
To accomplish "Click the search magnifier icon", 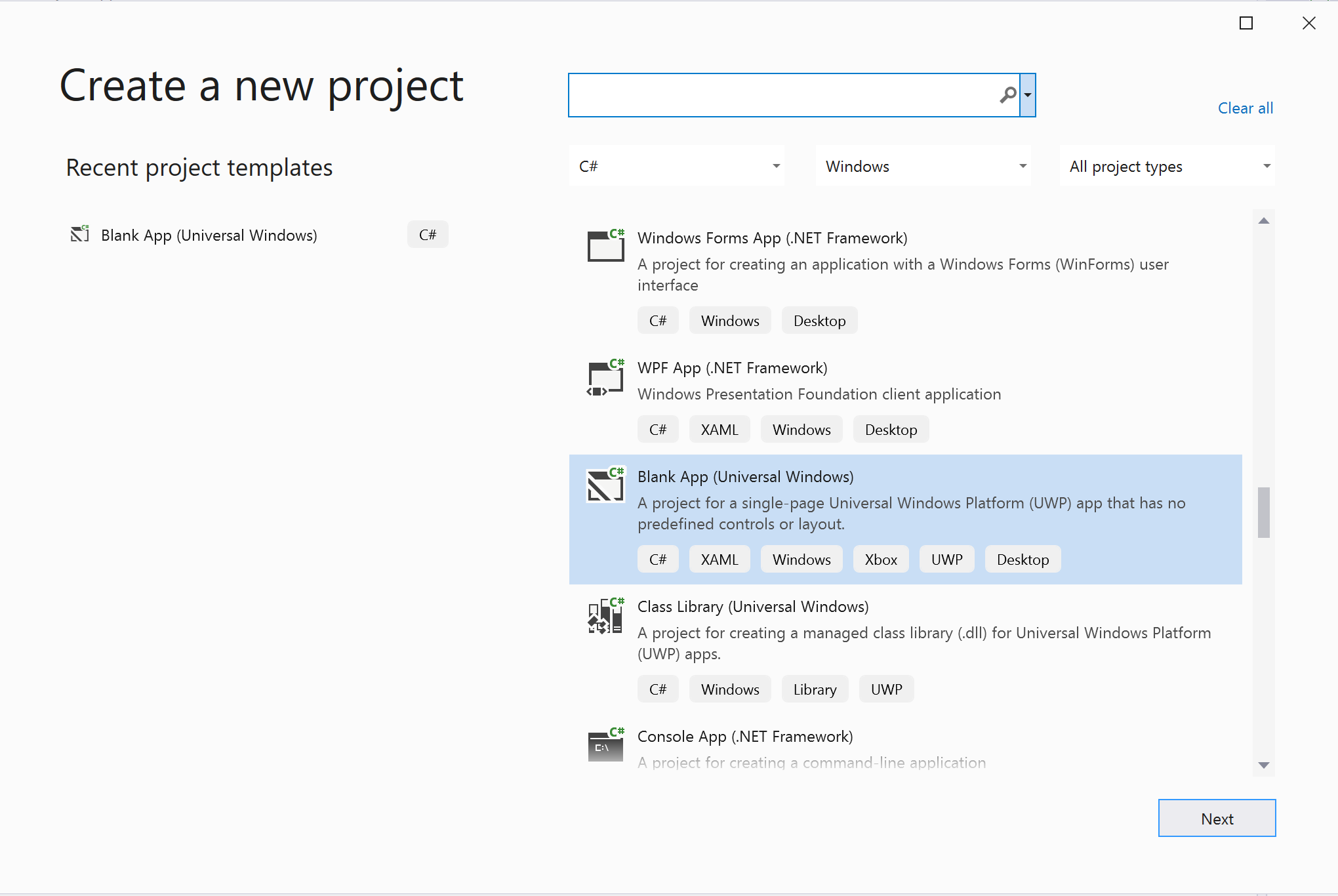I will click(x=1008, y=94).
